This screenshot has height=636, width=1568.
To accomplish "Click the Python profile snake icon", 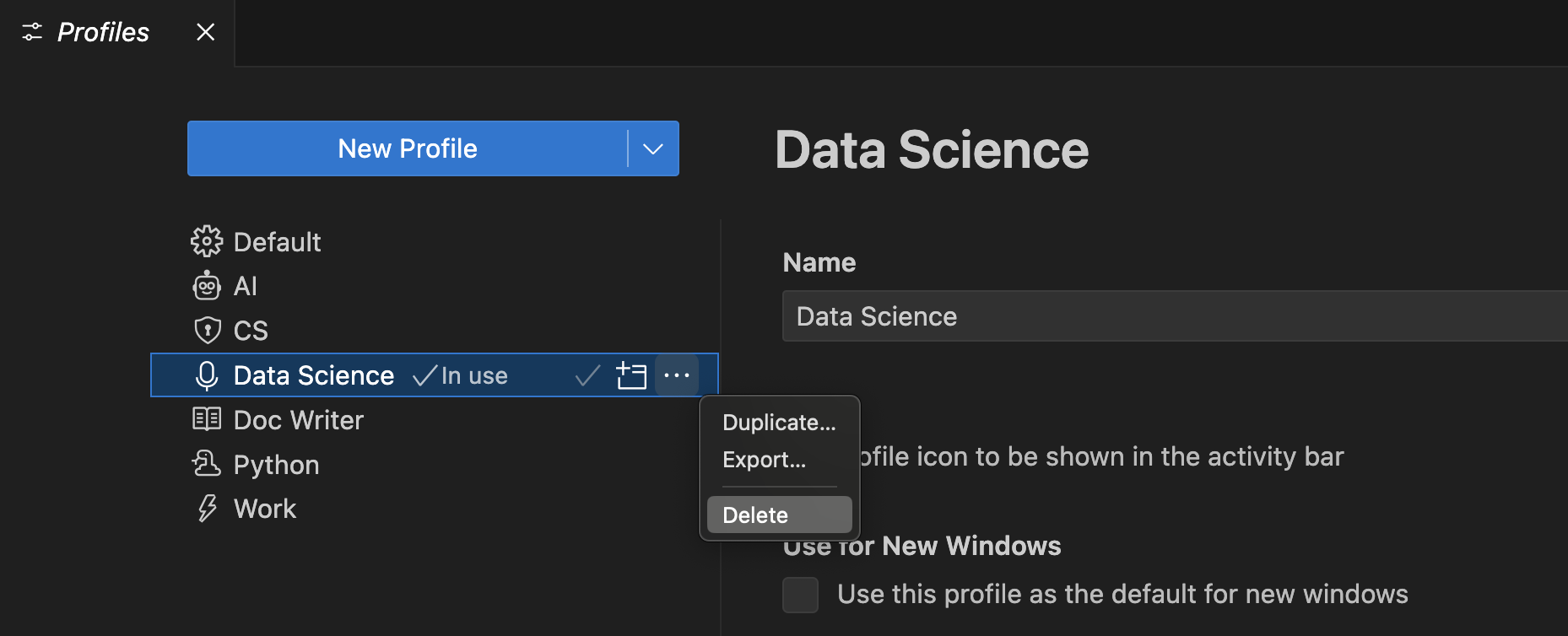I will pyautogui.click(x=207, y=464).
